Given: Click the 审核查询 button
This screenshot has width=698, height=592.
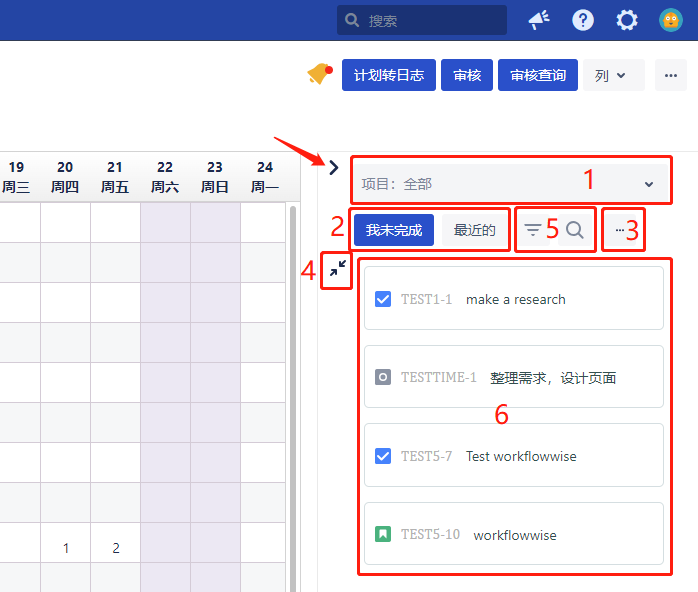Looking at the screenshot, I should (537, 75).
